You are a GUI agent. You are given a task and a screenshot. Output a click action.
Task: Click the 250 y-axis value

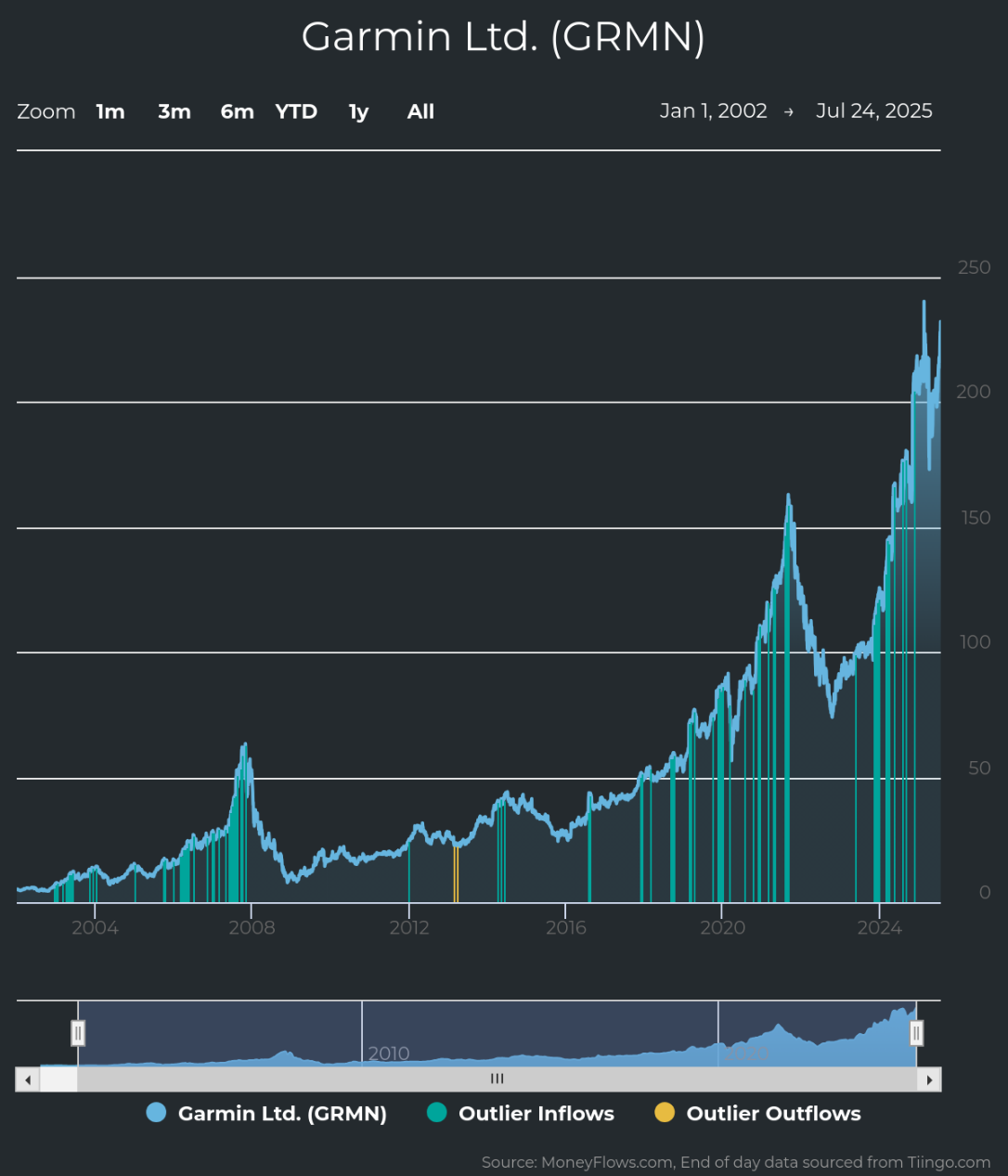975,267
